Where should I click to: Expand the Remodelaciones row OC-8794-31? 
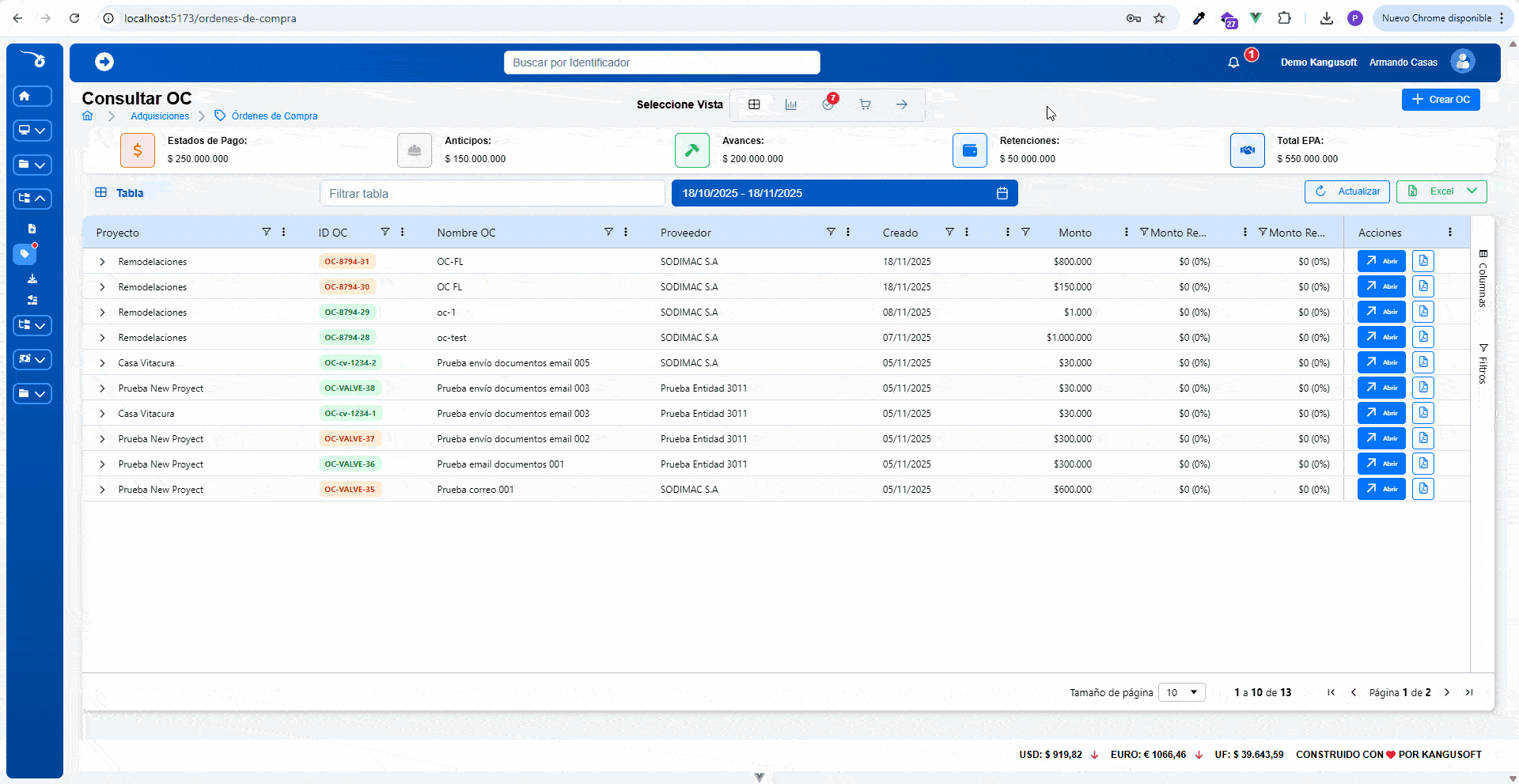[x=102, y=262]
